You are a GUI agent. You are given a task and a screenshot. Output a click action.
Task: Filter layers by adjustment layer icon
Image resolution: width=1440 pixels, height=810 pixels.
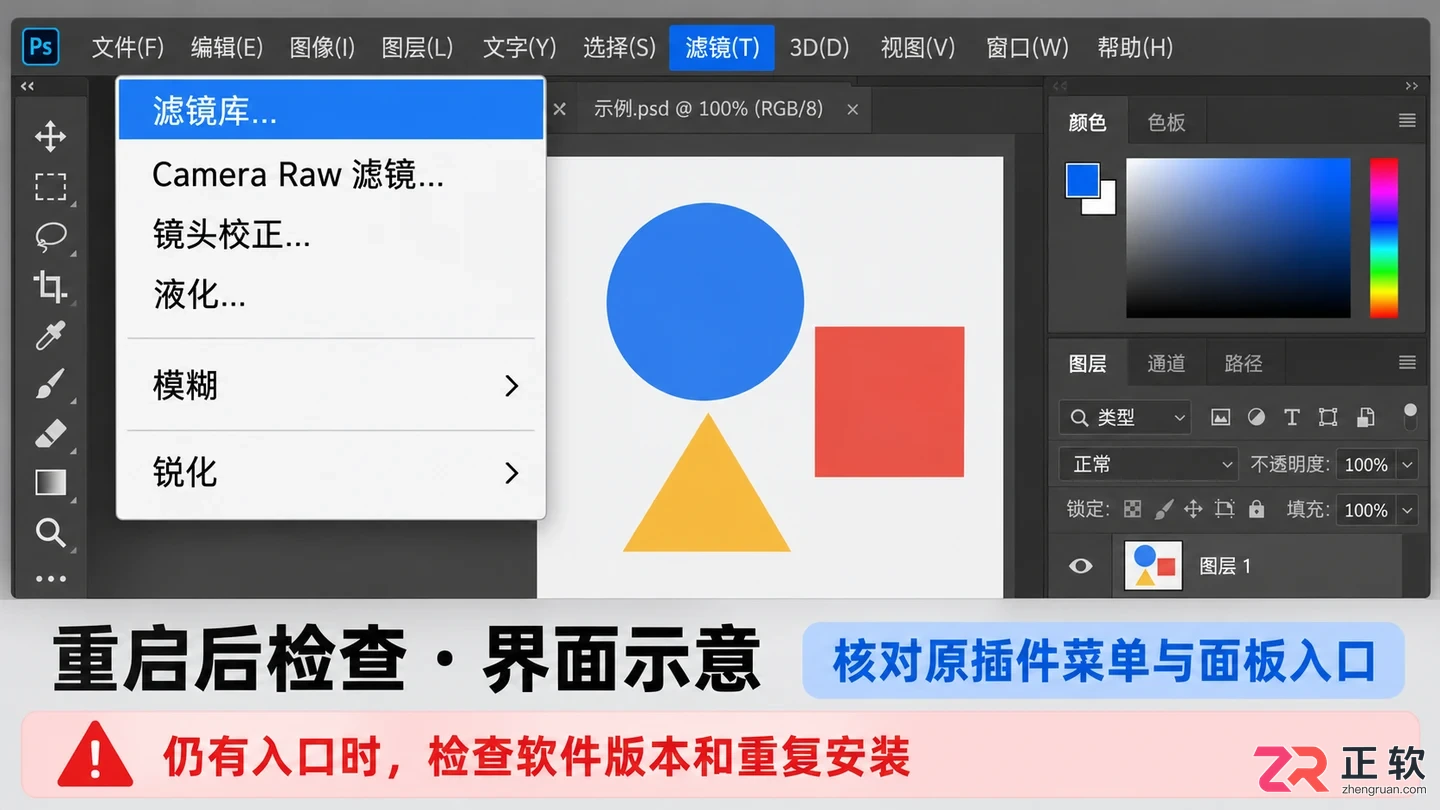click(x=1256, y=417)
